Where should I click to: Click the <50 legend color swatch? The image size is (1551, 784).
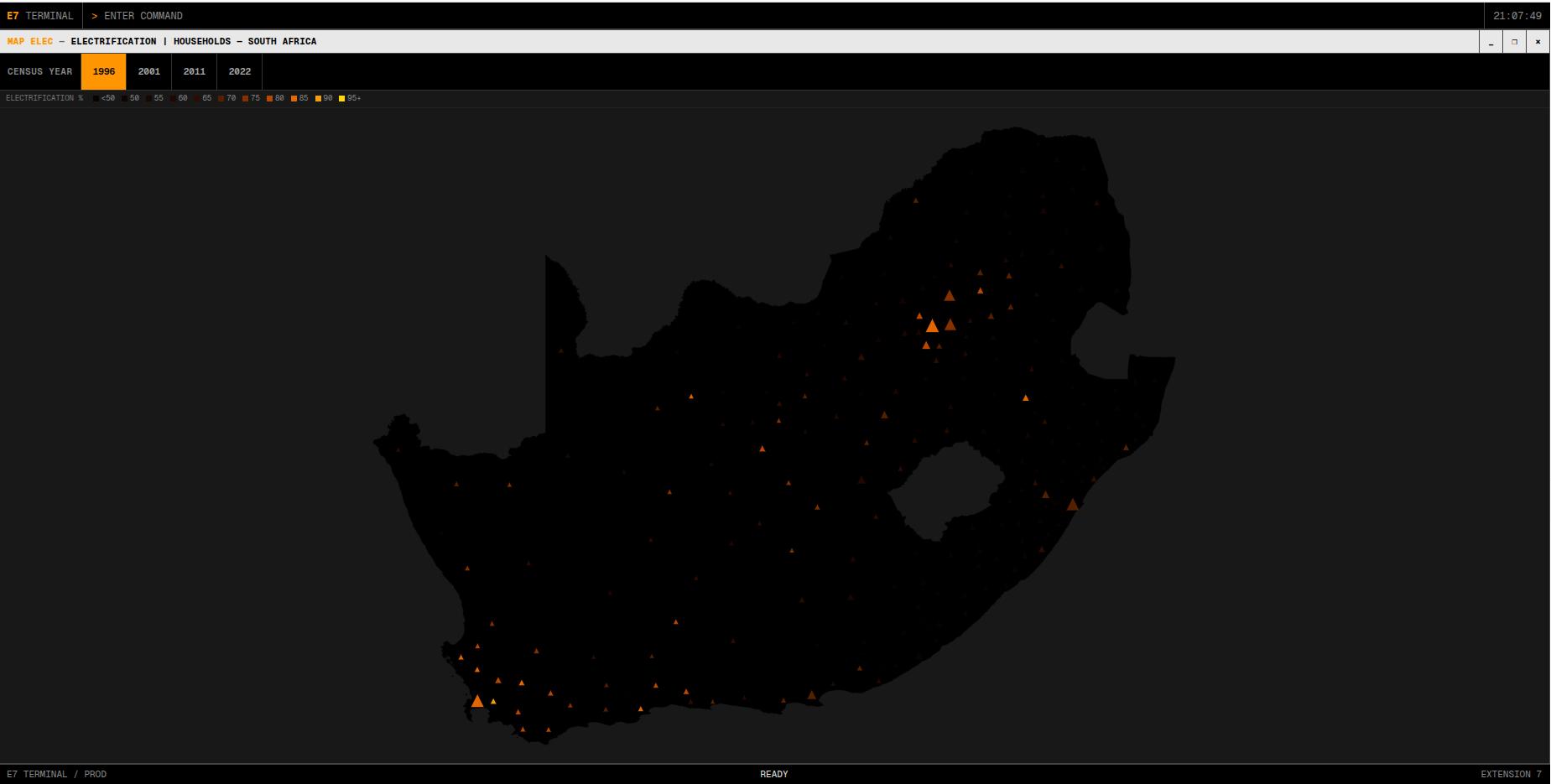coord(96,98)
